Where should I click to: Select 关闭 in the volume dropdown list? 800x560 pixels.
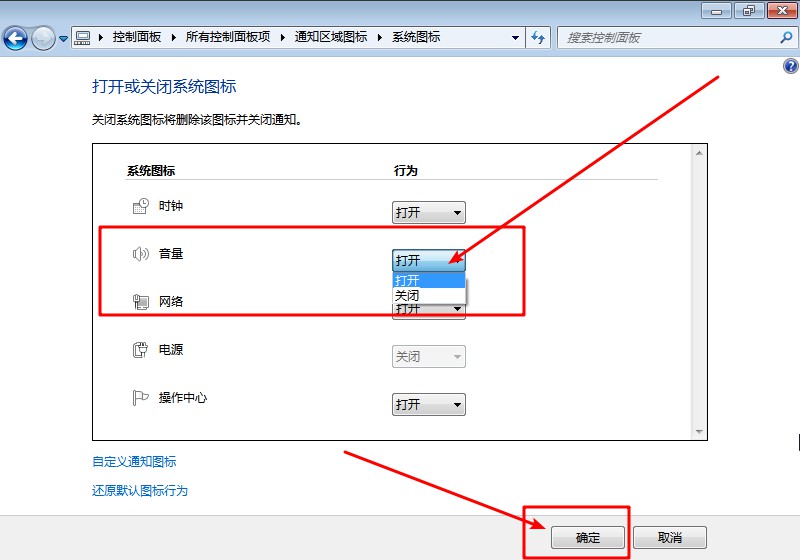[x=428, y=295]
